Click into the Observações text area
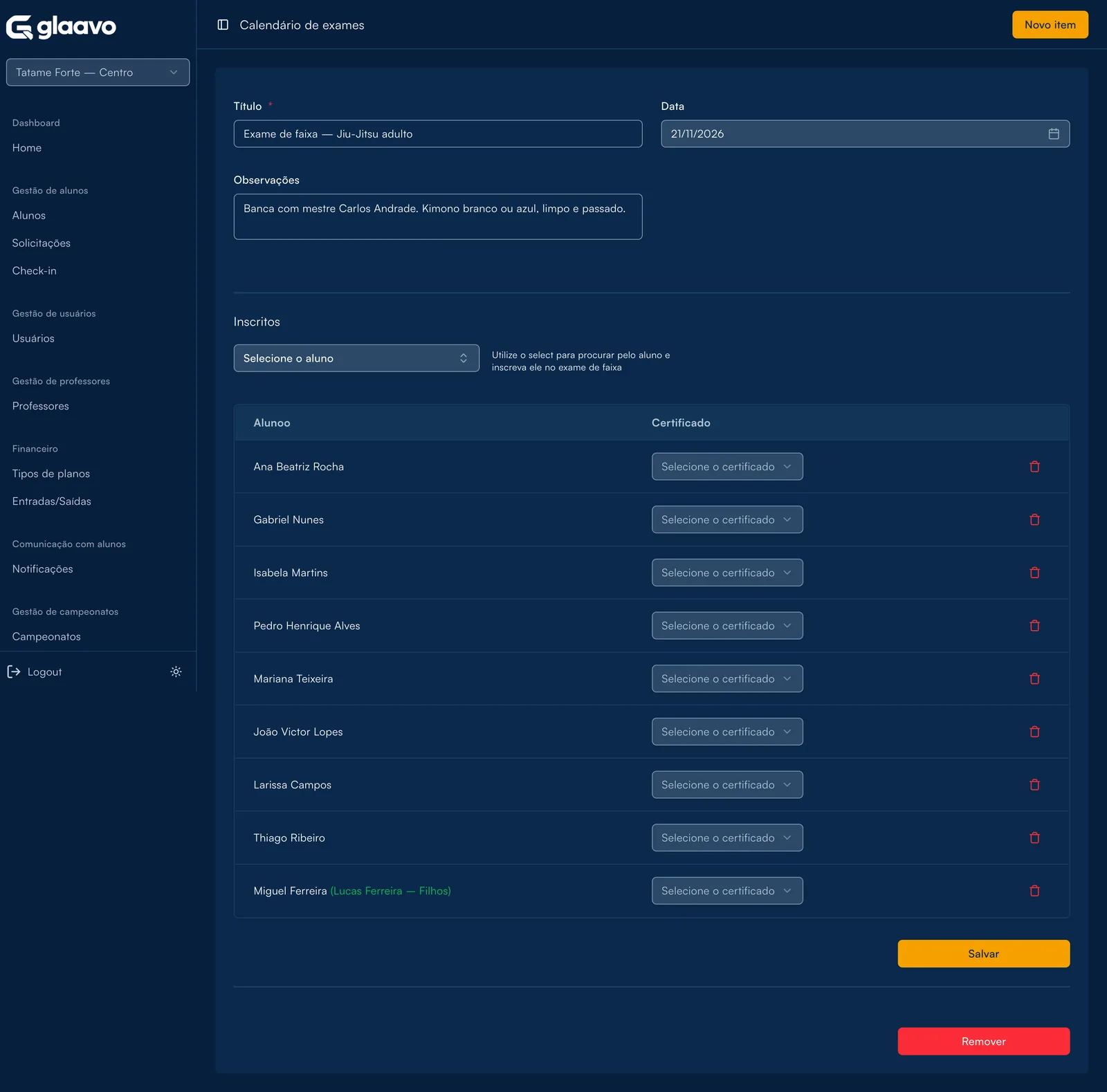The image size is (1107, 1092). pos(438,217)
